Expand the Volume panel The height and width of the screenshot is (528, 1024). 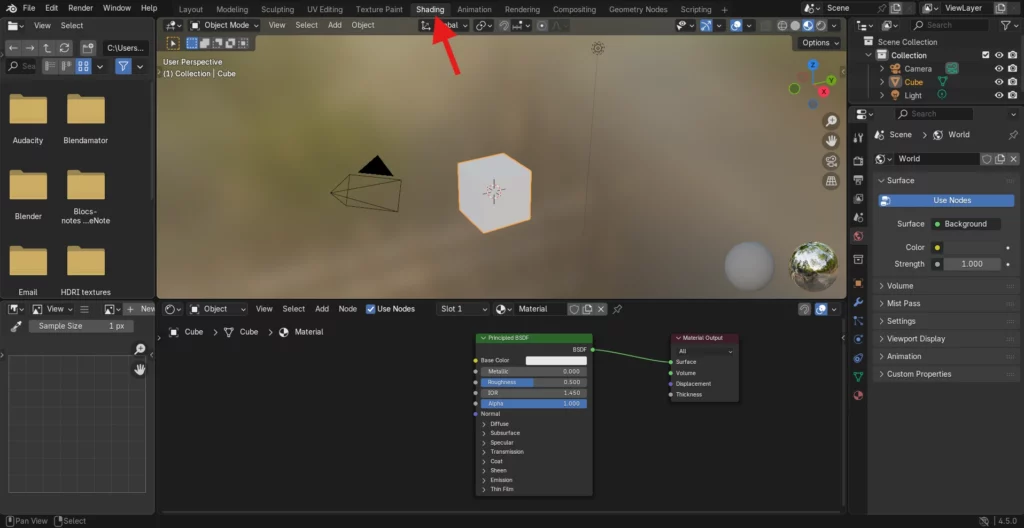point(900,286)
